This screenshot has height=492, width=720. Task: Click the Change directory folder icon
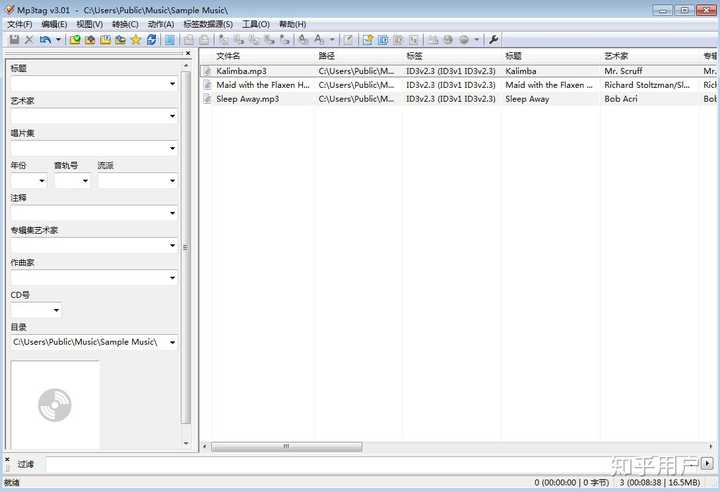click(75, 40)
